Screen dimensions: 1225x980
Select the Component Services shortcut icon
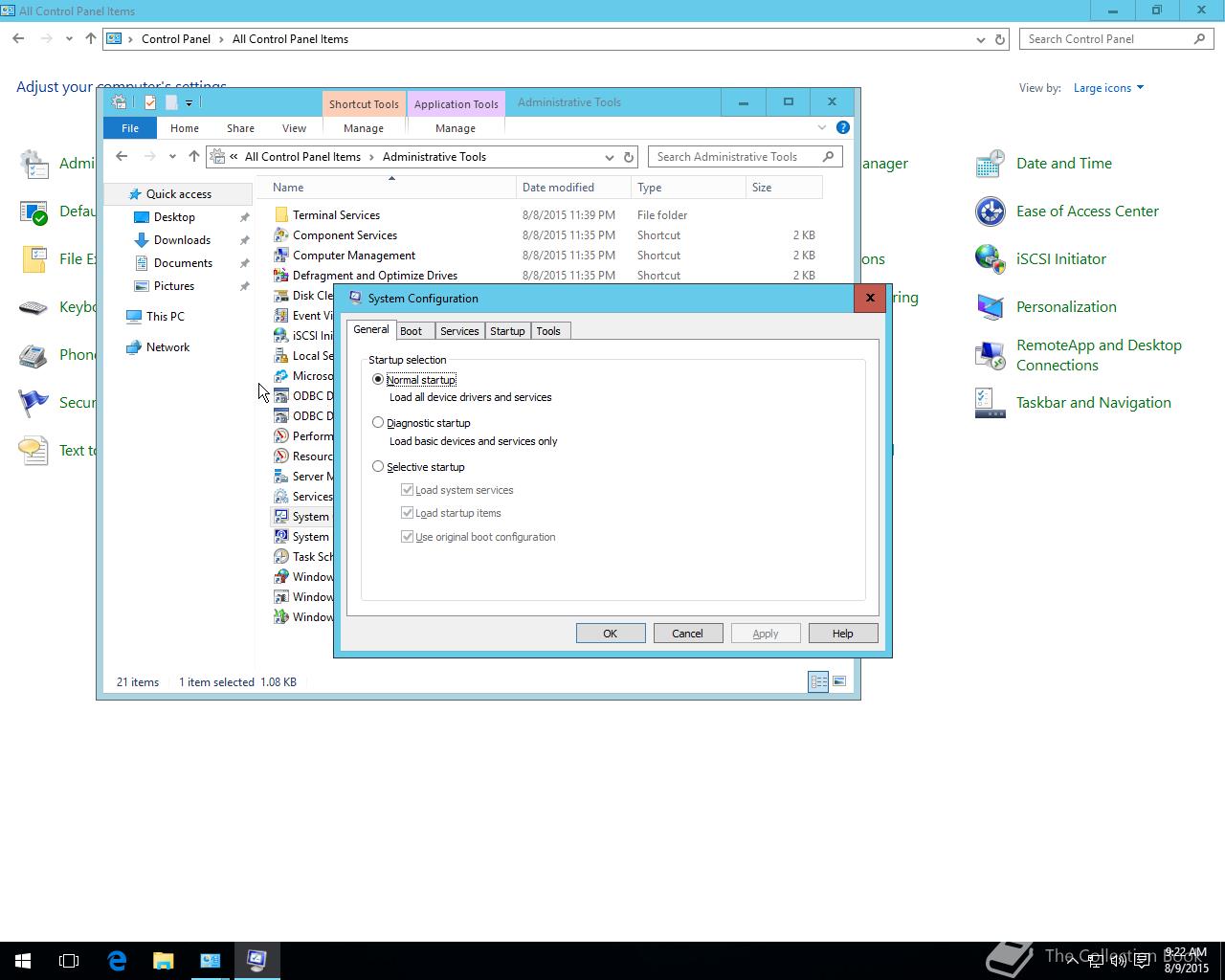coord(281,235)
